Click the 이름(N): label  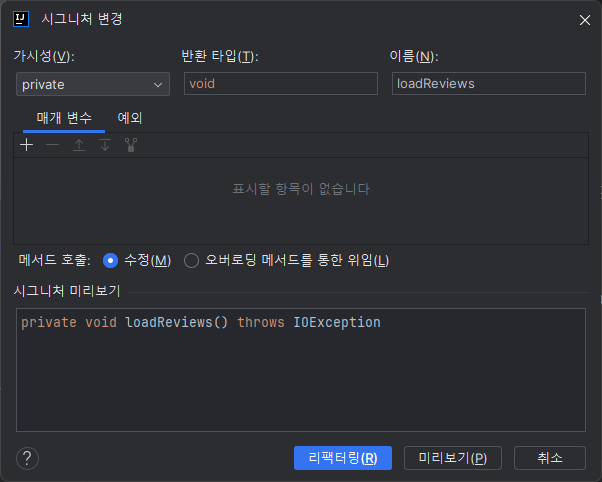[x=414, y=56]
